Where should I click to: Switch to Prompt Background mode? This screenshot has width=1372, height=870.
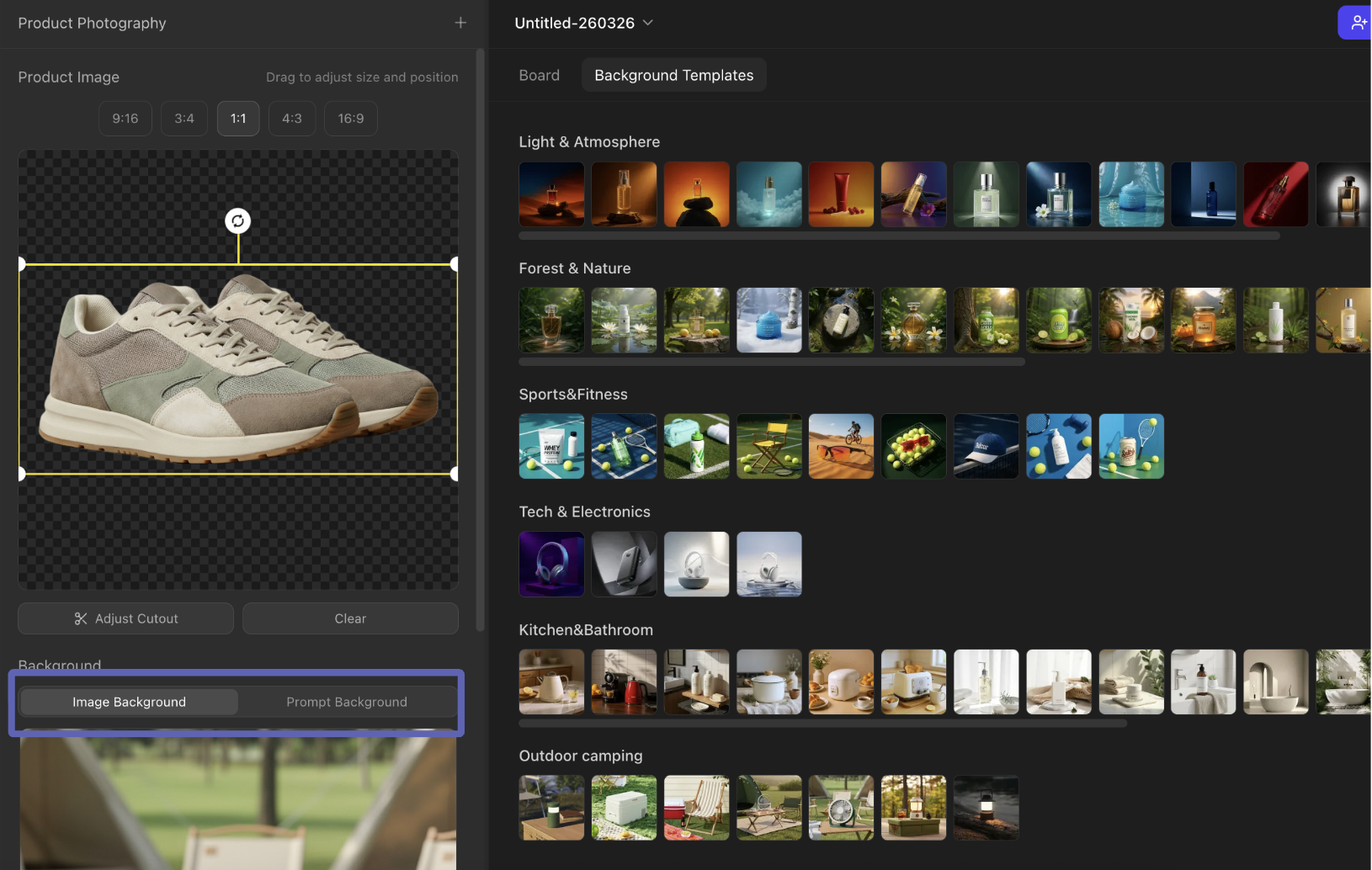[x=346, y=702]
